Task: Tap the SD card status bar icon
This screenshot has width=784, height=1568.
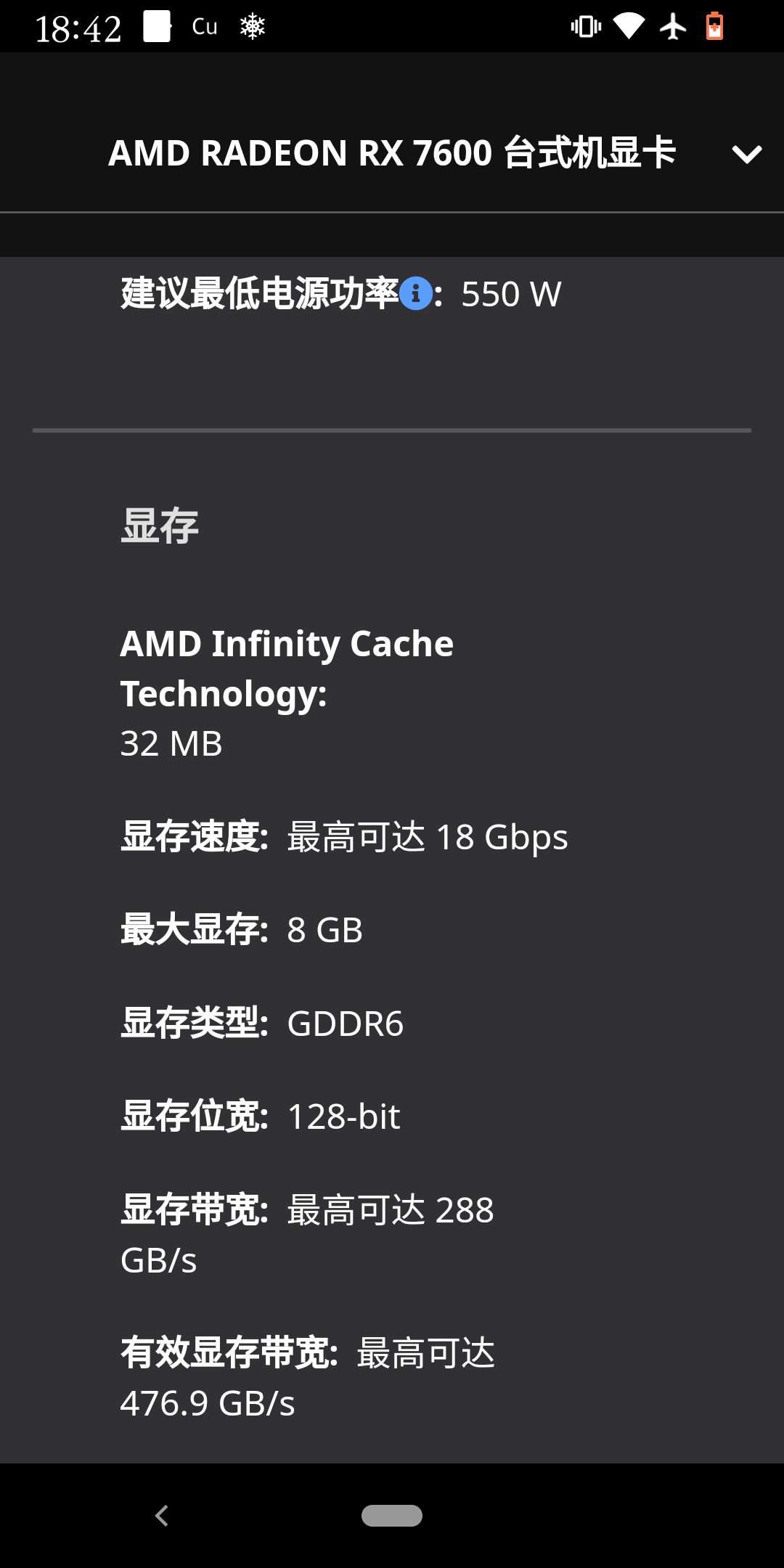Action: click(157, 27)
